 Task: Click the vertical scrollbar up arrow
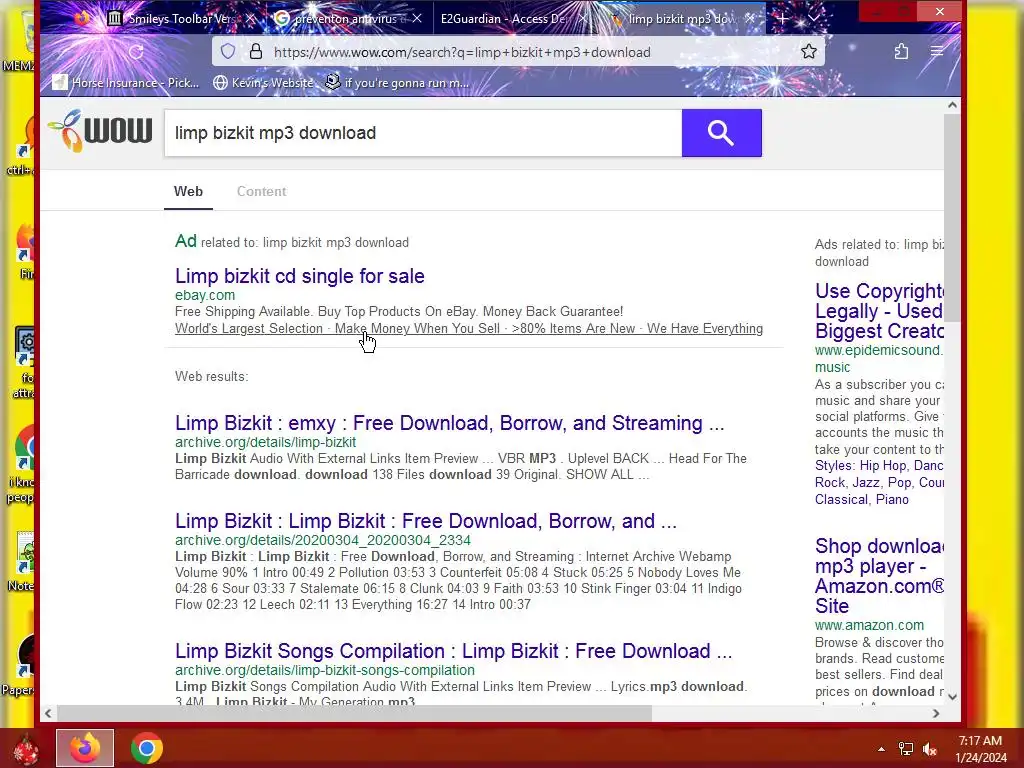(952, 105)
